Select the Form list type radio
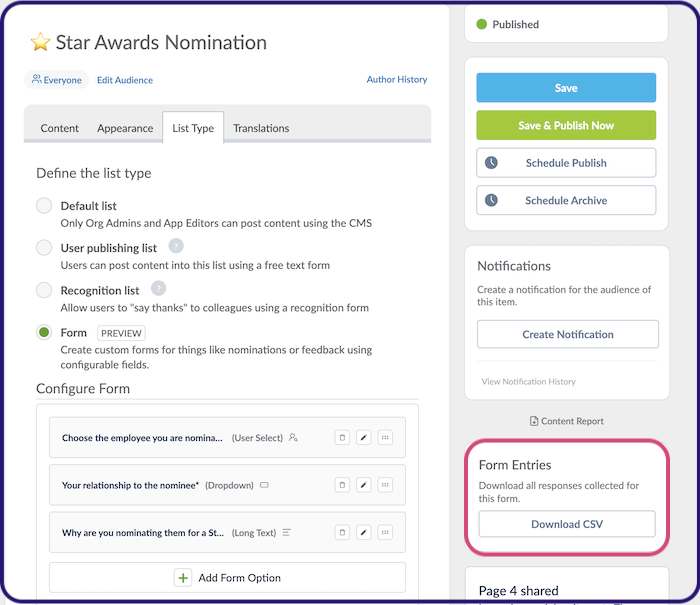This screenshot has width=700, height=605. tap(44, 332)
